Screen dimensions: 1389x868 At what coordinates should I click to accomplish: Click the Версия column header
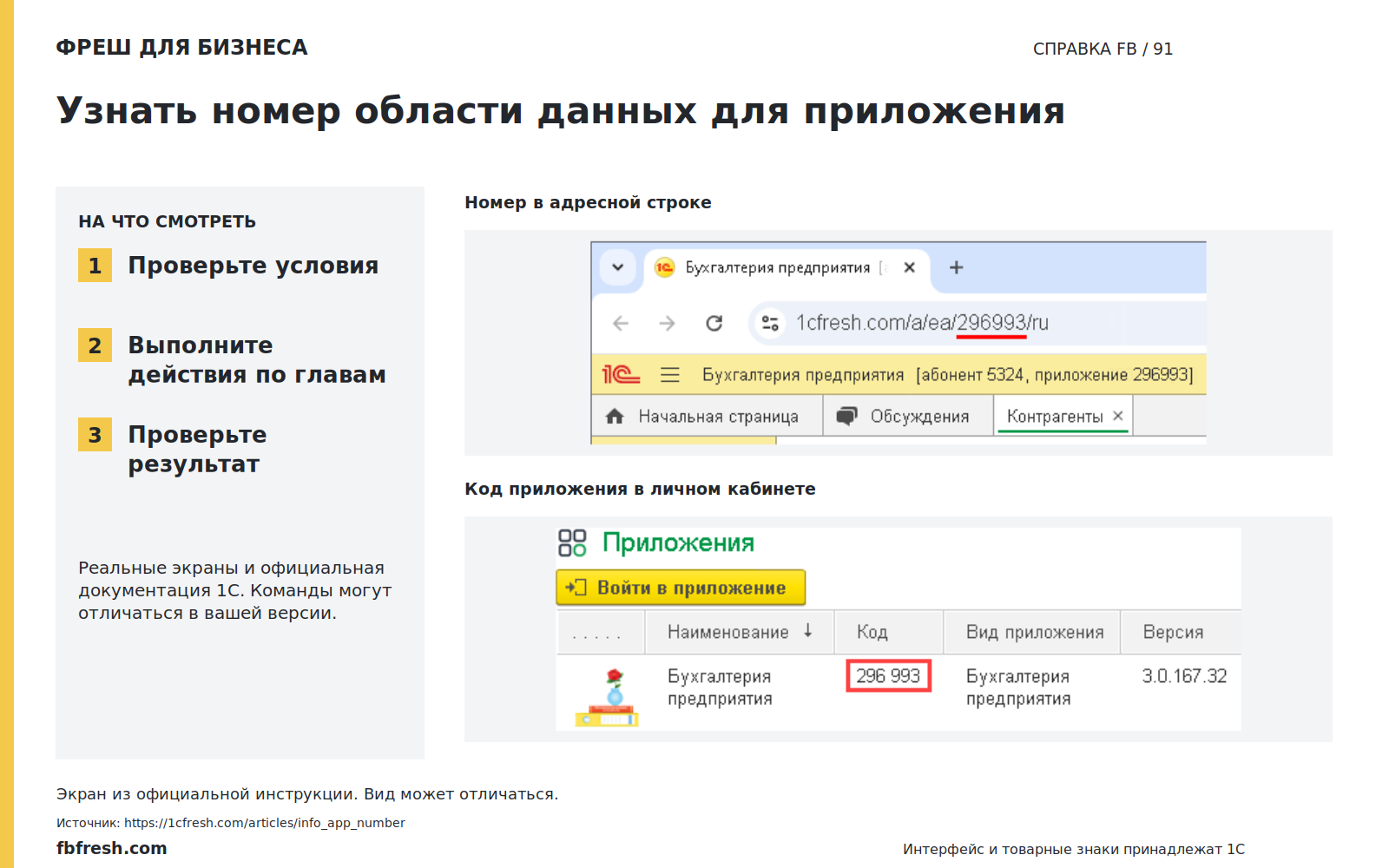pyautogui.click(x=1181, y=632)
